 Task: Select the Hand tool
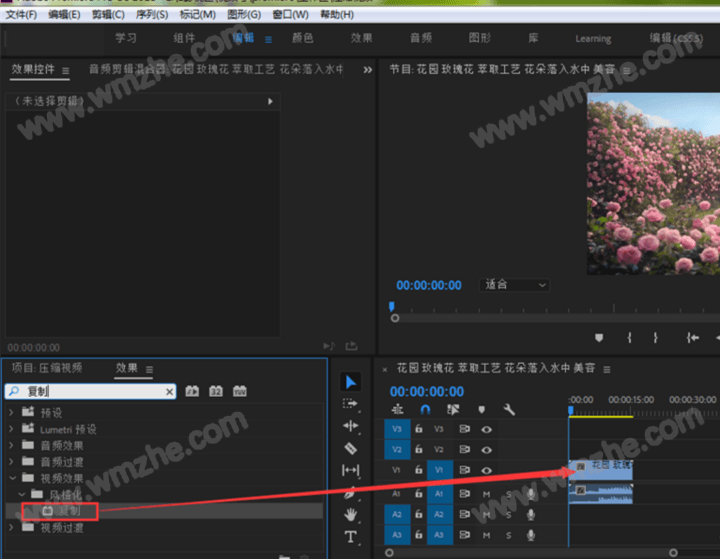350,514
